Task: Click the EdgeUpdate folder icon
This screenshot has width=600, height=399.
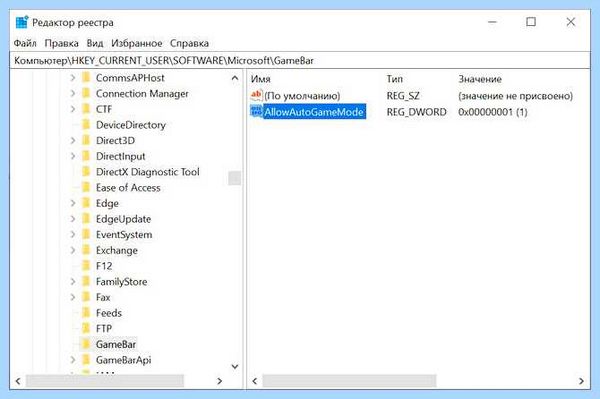Action: coord(86,219)
